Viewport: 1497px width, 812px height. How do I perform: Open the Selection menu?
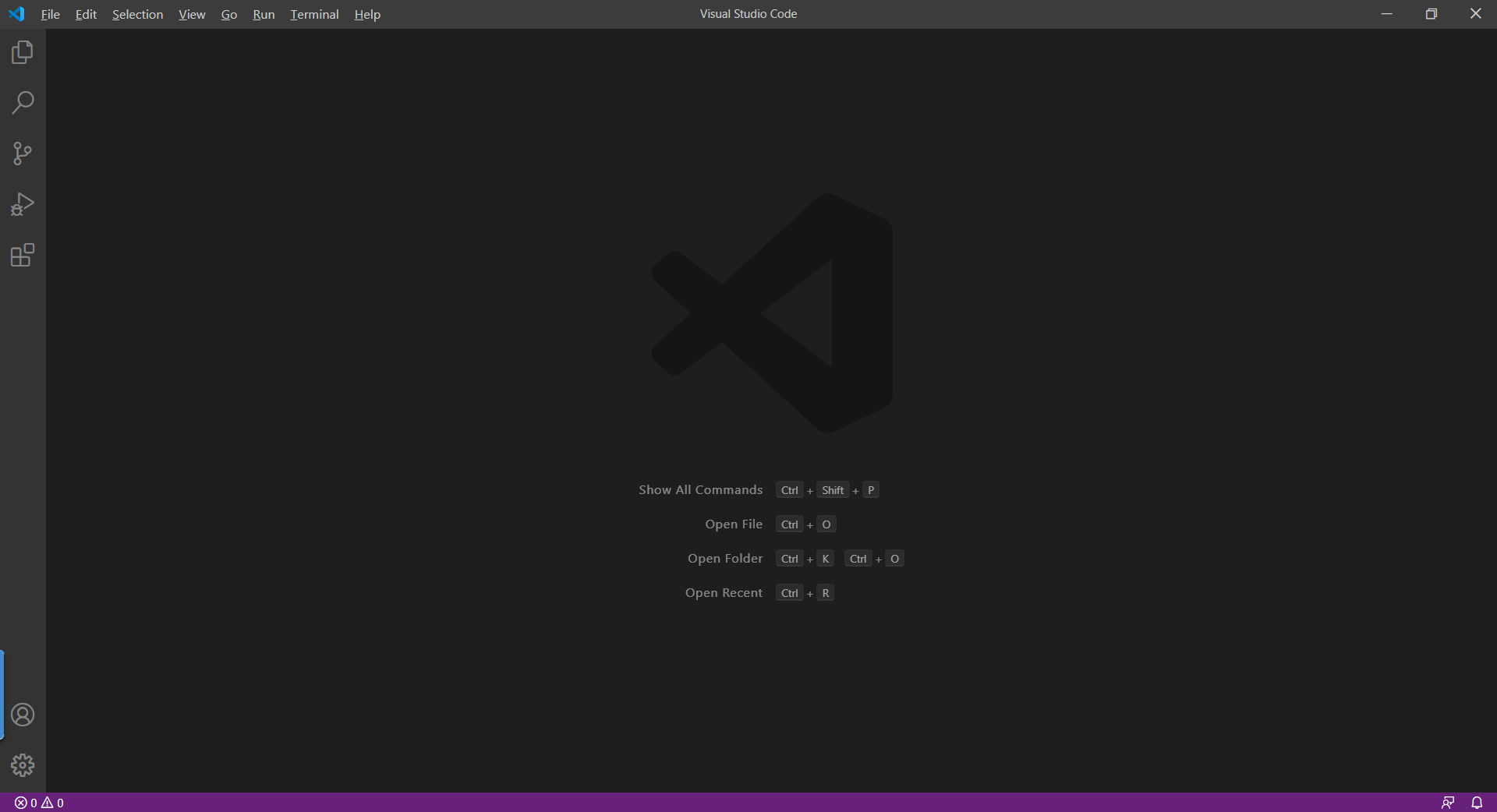[x=137, y=14]
